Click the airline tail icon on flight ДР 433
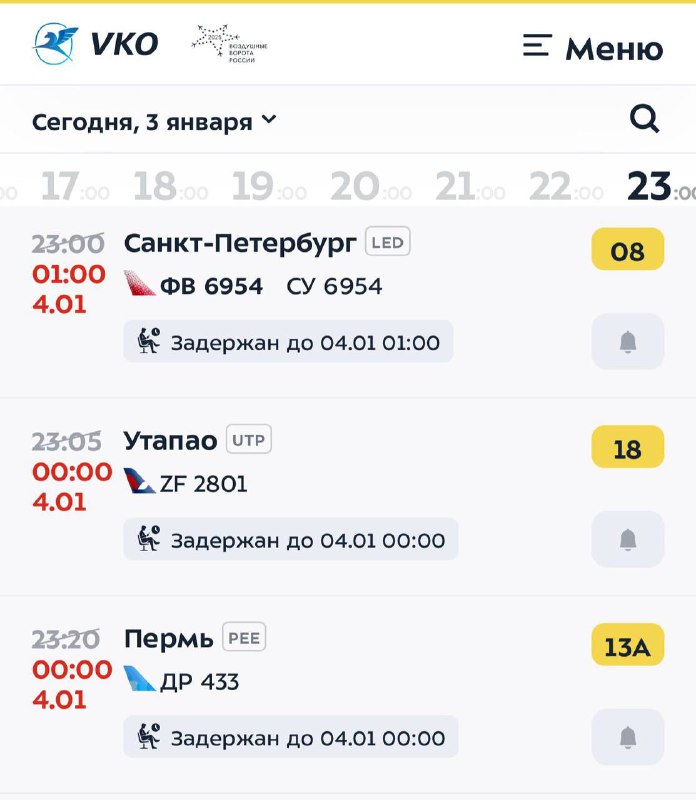Image resolution: width=696 pixels, height=800 pixels. (x=136, y=678)
